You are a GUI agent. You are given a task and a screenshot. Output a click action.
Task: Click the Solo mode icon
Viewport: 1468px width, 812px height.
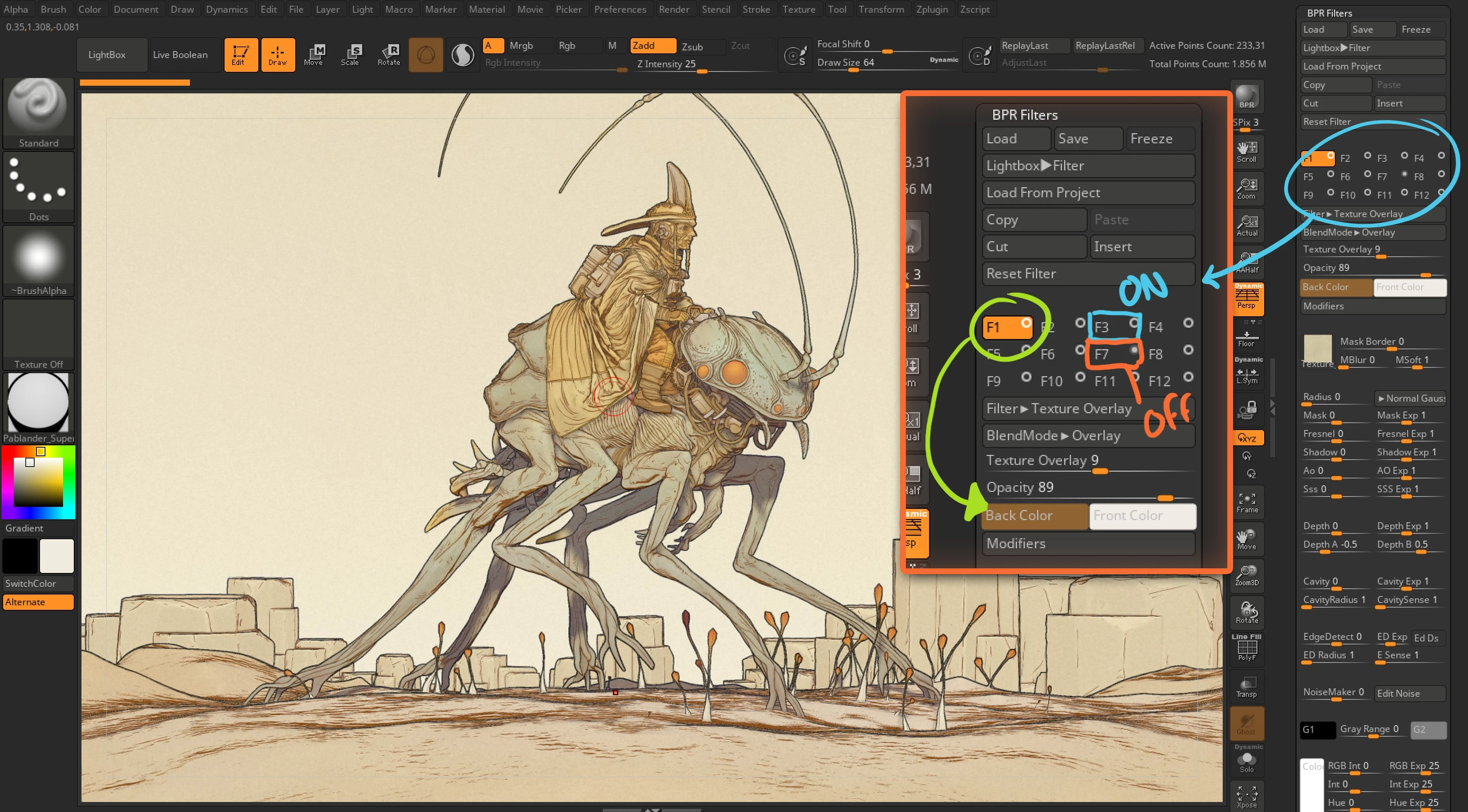(1247, 761)
